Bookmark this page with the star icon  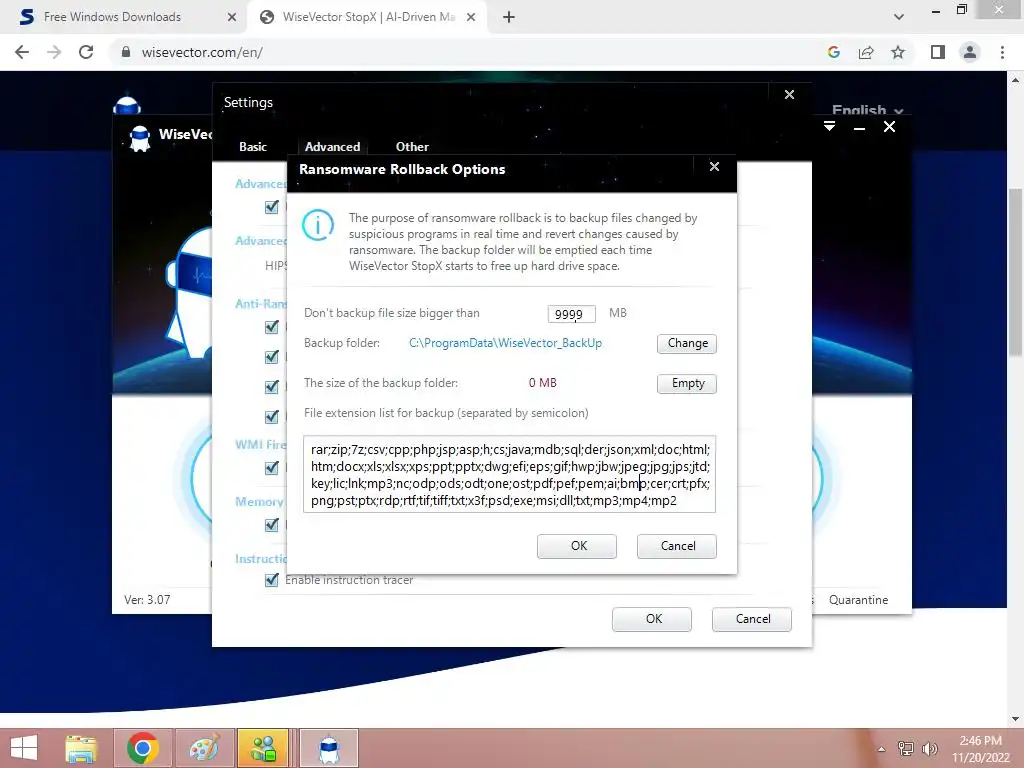coord(898,52)
